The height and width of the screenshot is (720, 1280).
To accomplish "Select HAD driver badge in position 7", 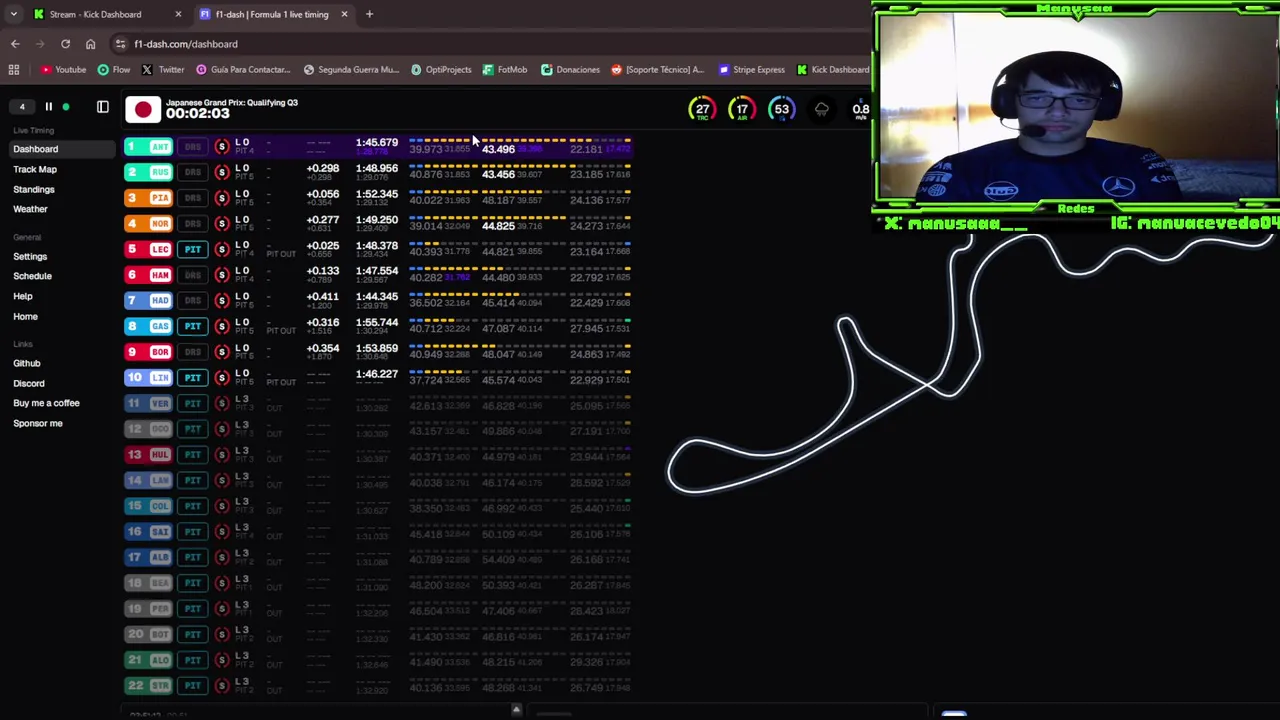I will pyautogui.click(x=149, y=301).
